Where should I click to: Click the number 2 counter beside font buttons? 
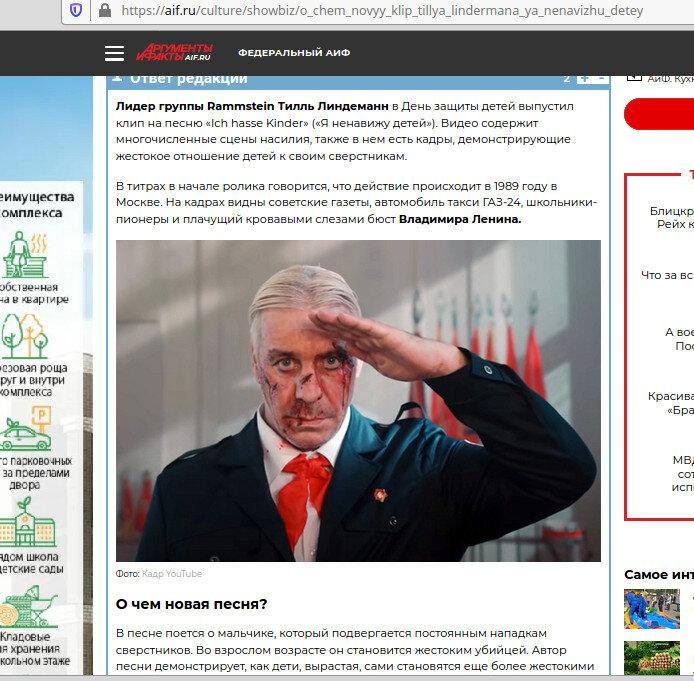point(567,79)
